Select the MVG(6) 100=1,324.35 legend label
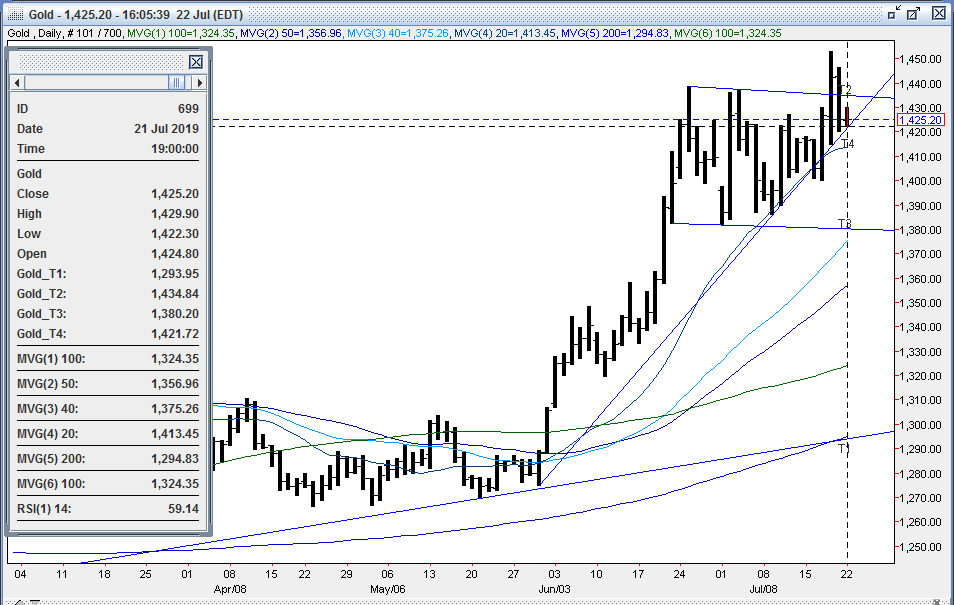This screenshot has height=605, width=954. (x=728, y=33)
